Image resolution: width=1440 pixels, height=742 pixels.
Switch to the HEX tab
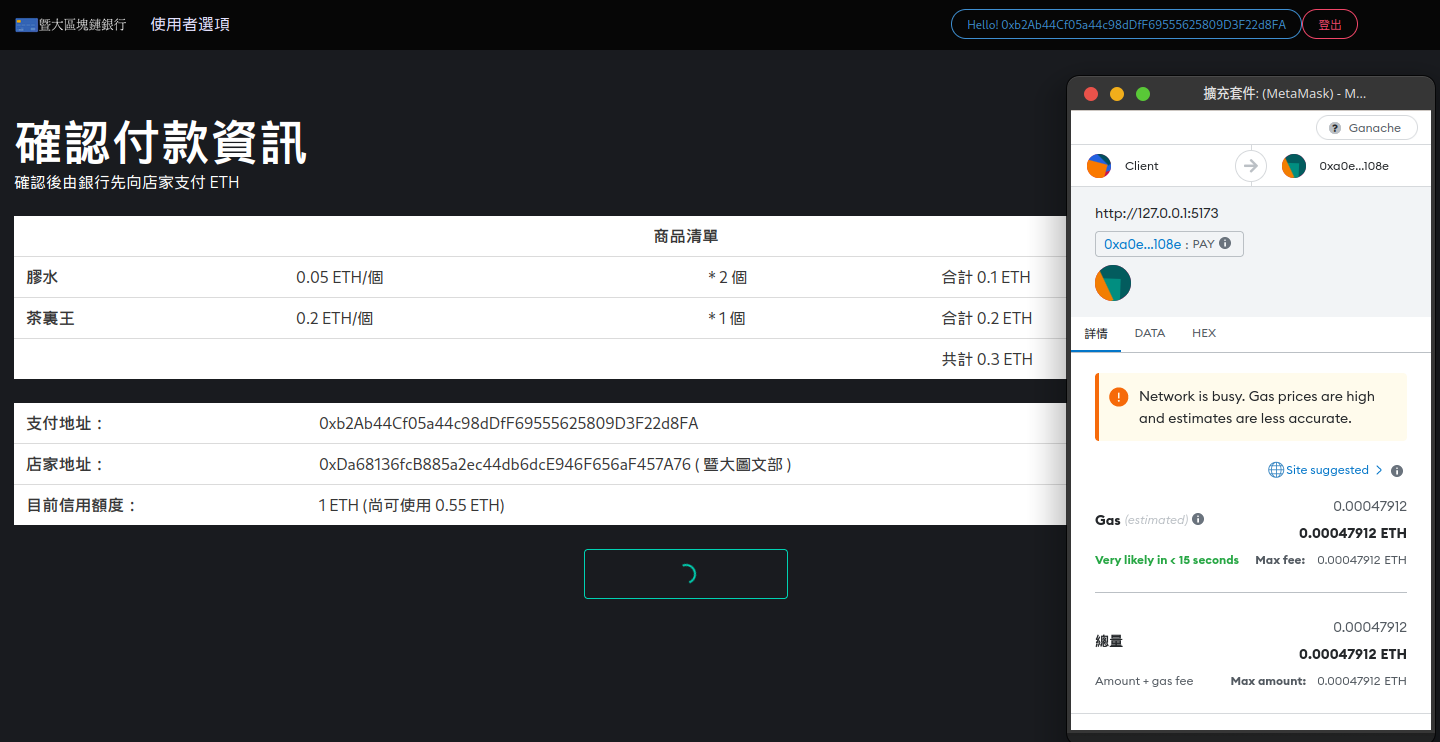pyautogui.click(x=1204, y=333)
